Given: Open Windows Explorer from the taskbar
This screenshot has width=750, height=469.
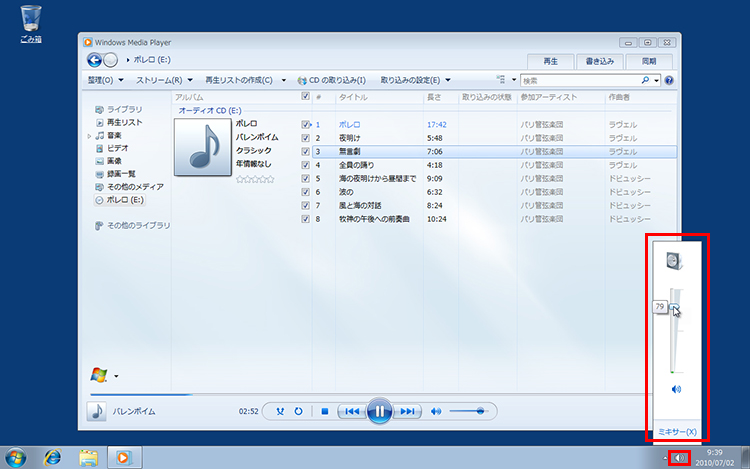Looking at the screenshot, I should pyautogui.click(x=88, y=458).
